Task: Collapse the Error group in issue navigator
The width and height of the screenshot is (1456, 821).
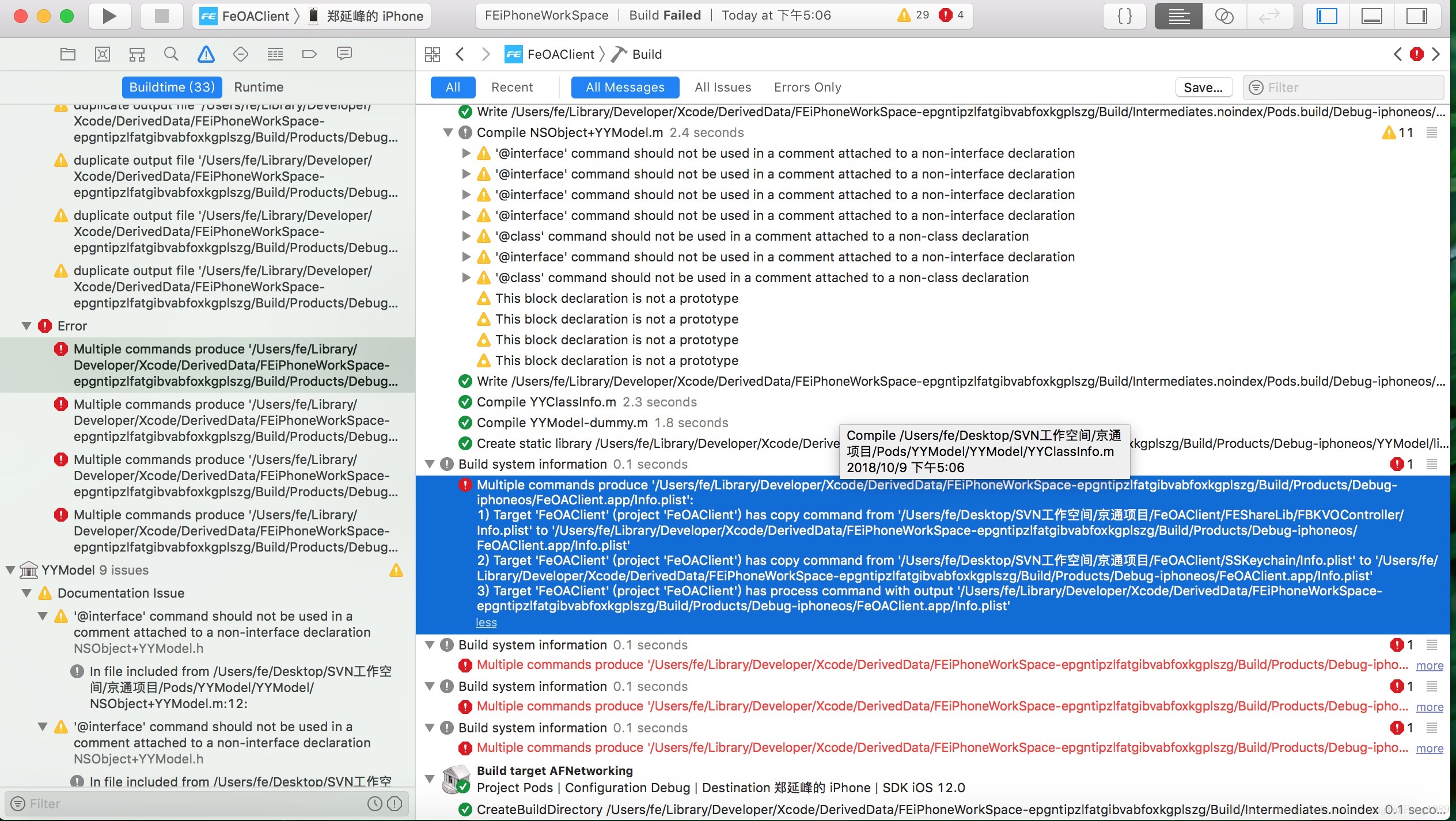Action: tap(26, 326)
